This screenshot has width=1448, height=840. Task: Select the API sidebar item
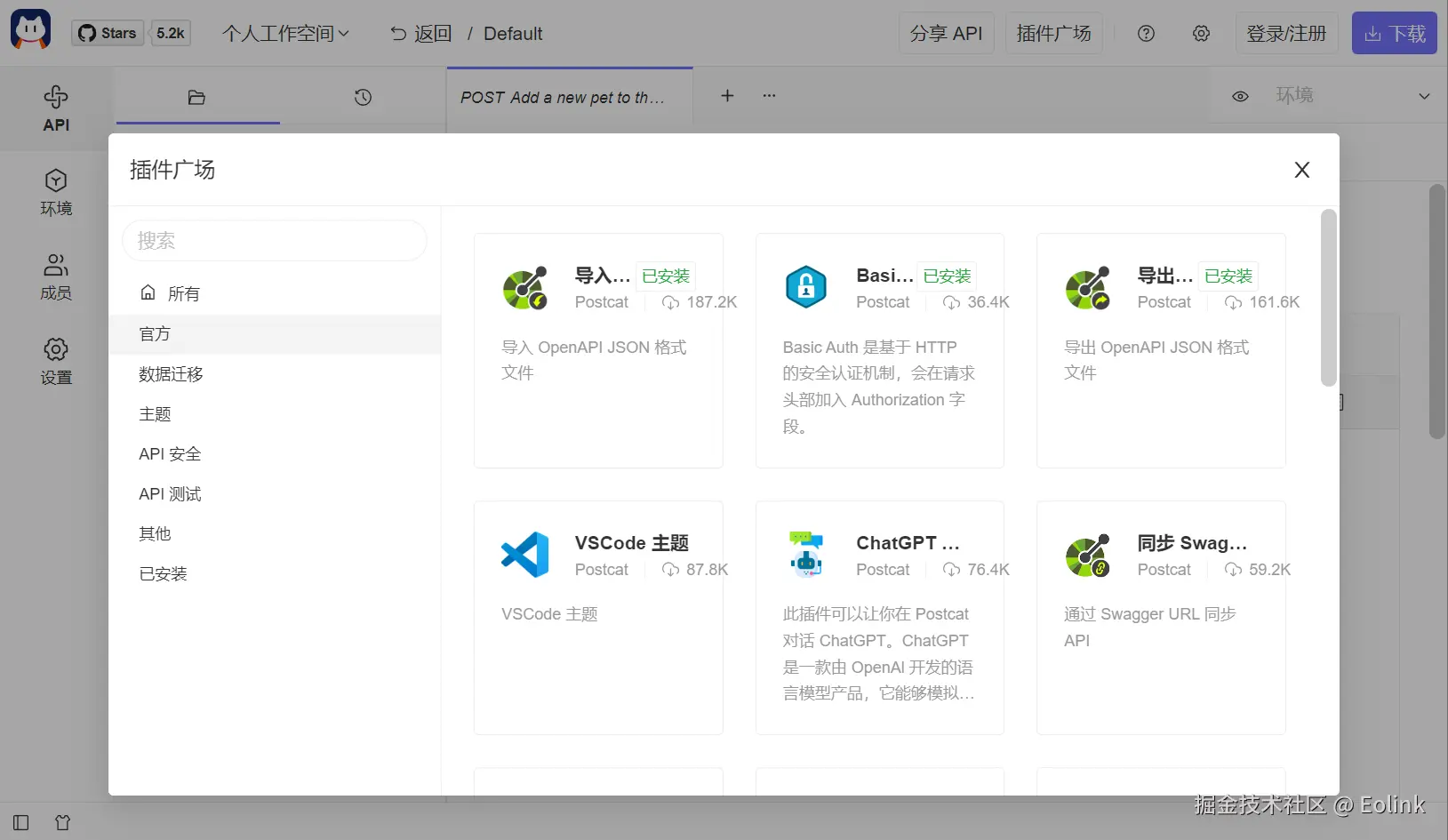point(56,108)
